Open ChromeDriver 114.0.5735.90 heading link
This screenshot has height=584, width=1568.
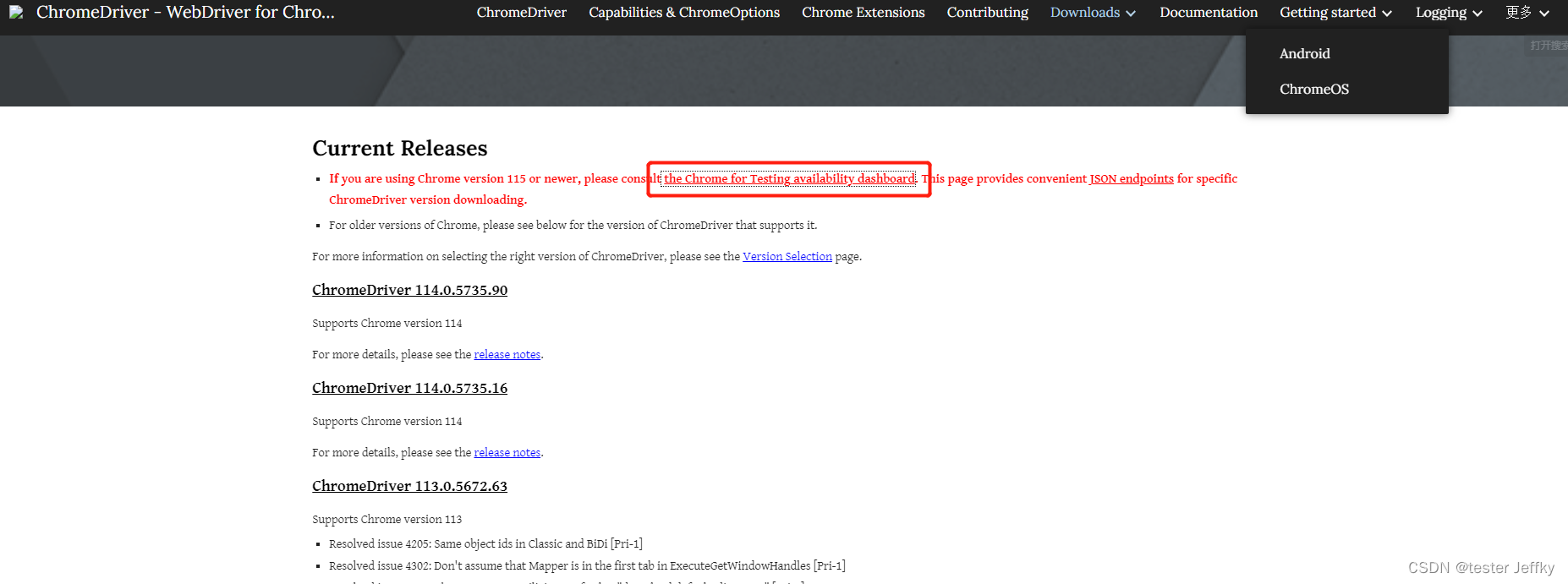pyautogui.click(x=409, y=290)
